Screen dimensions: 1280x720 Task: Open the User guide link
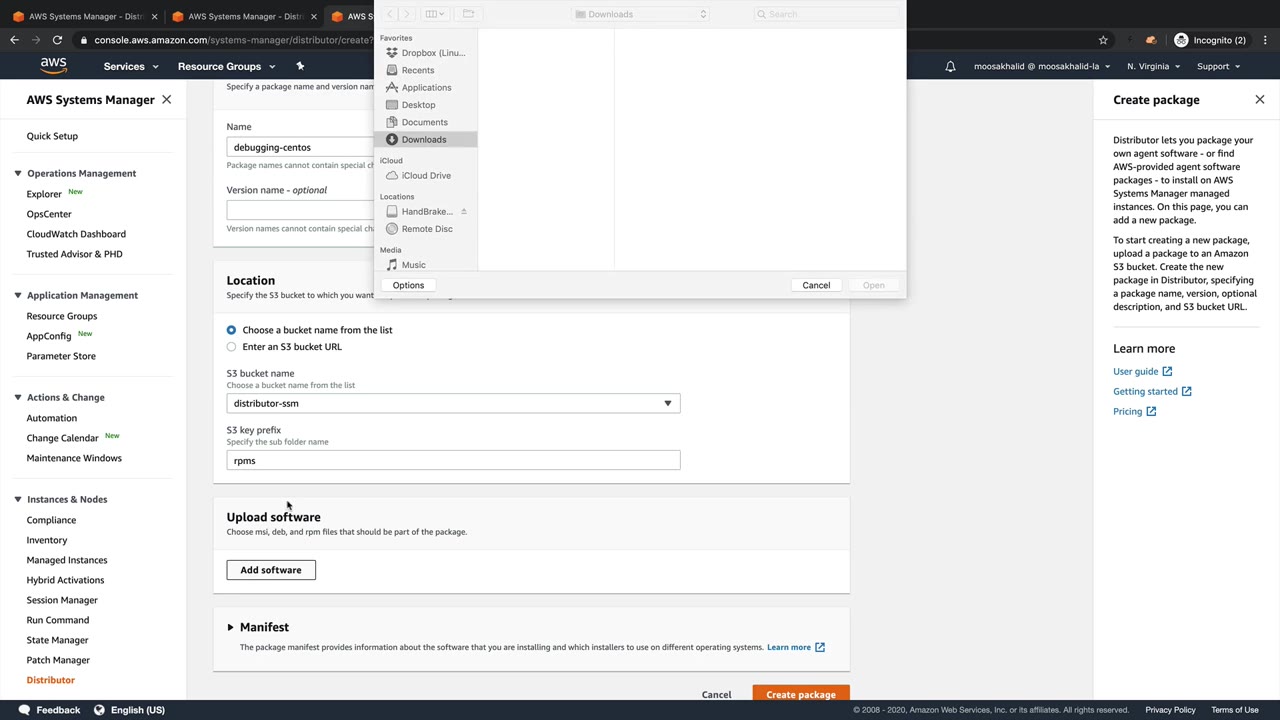(1142, 372)
